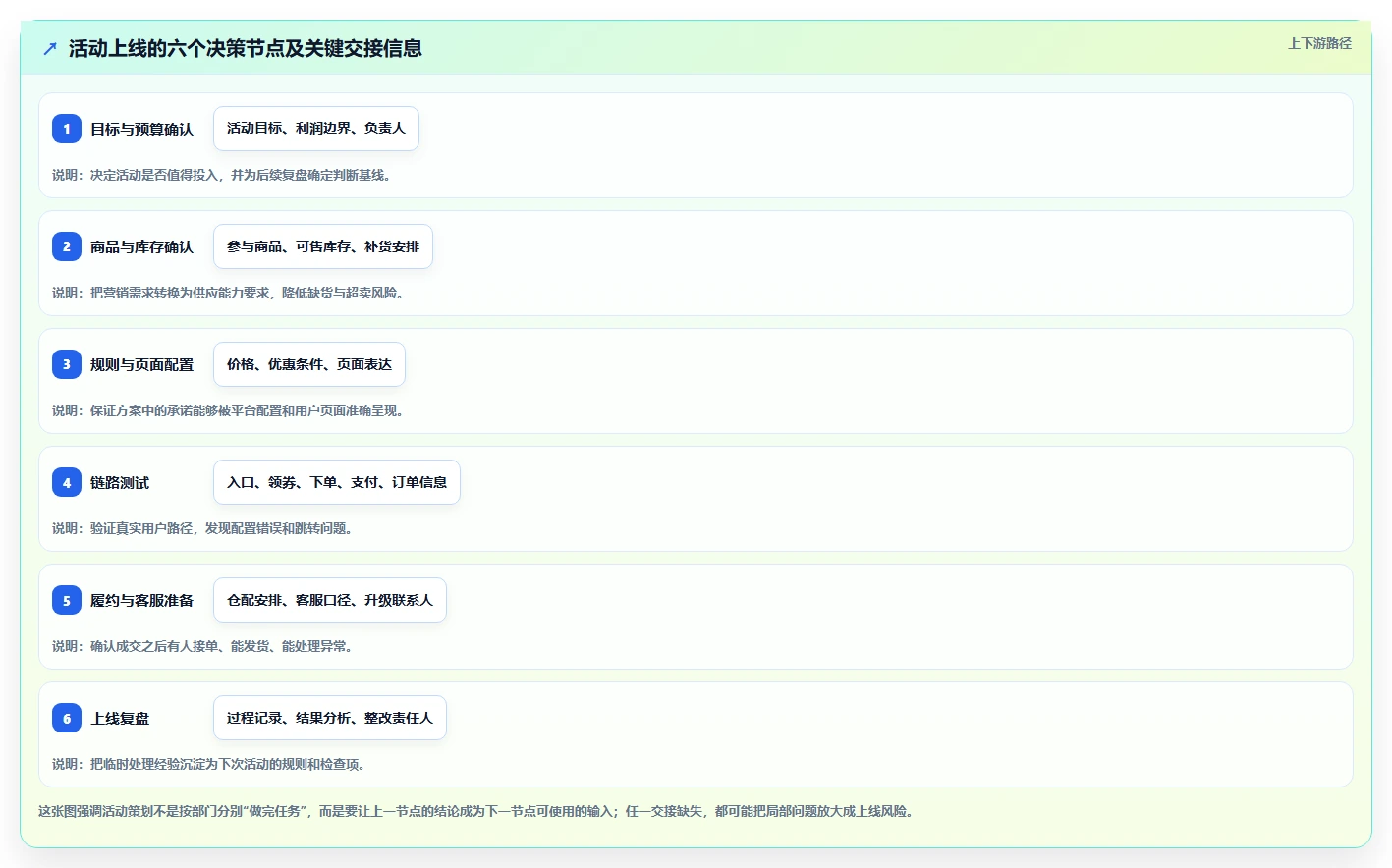Click the 活动目标、利润边界、负责人 chip
The width and height of the screenshot is (1392, 868).
316,129
